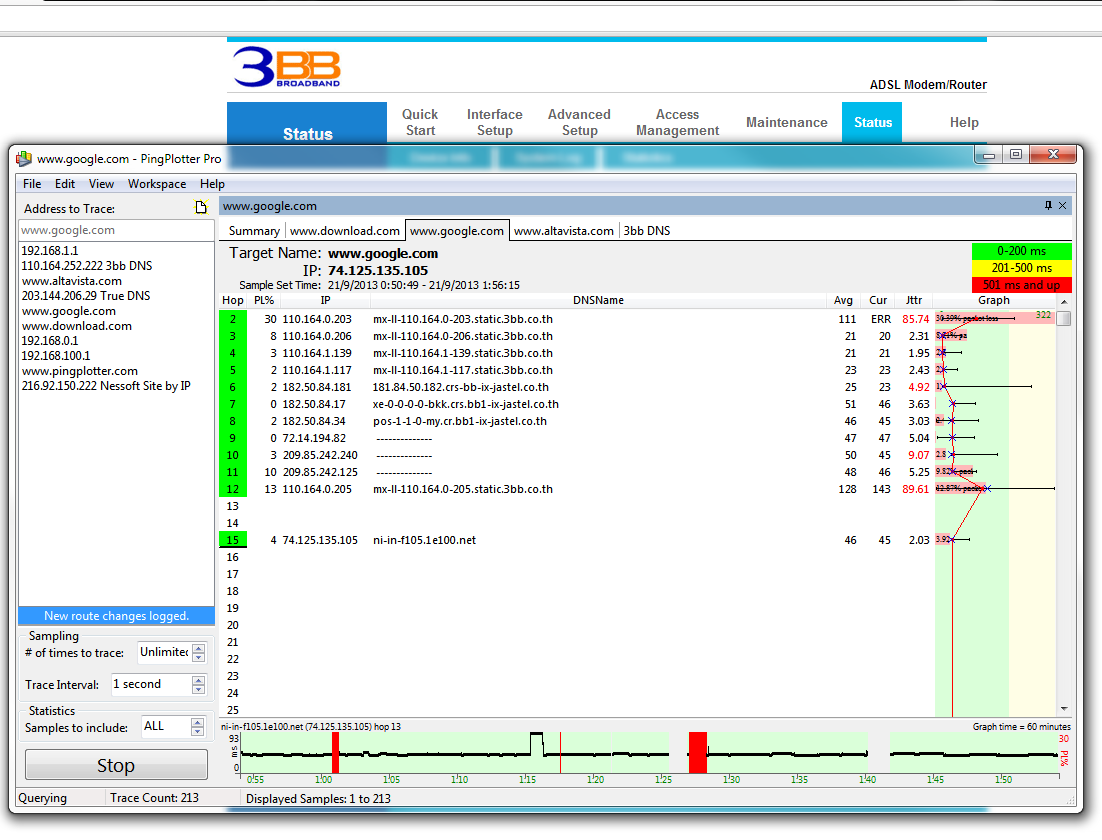
Task: Select hop 6 row 182.50.84.181
Action: [636, 387]
